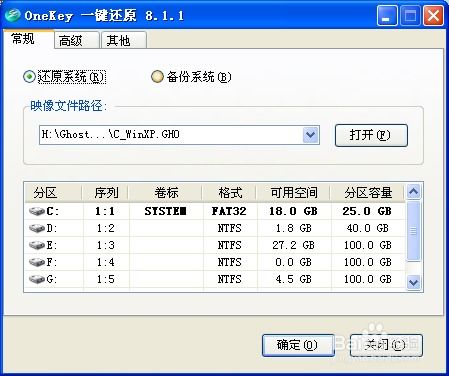Click 100.0 GB capacity in E: row
449x376 pixels.
[x=367, y=245]
